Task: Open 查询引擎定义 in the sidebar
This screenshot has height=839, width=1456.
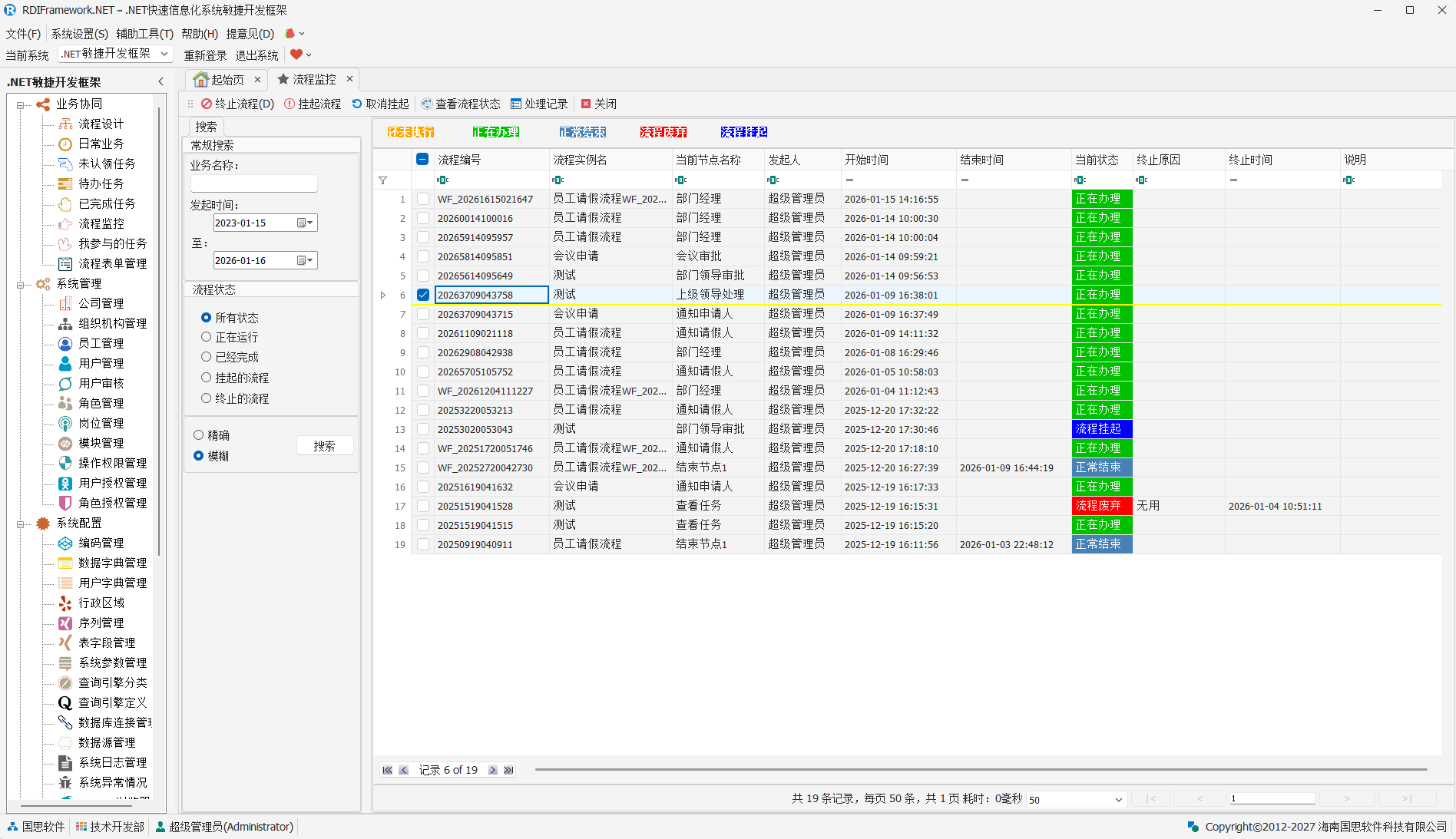Action: (112, 702)
